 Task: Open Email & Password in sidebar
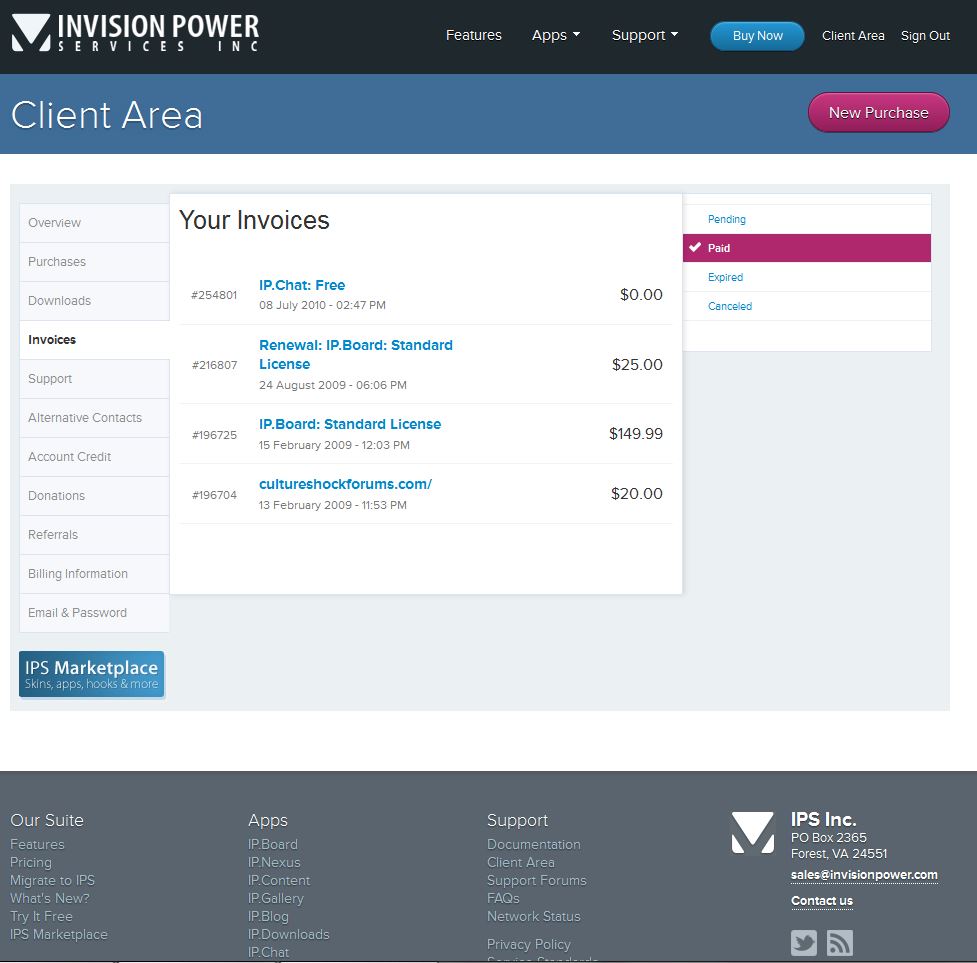tap(95, 613)
